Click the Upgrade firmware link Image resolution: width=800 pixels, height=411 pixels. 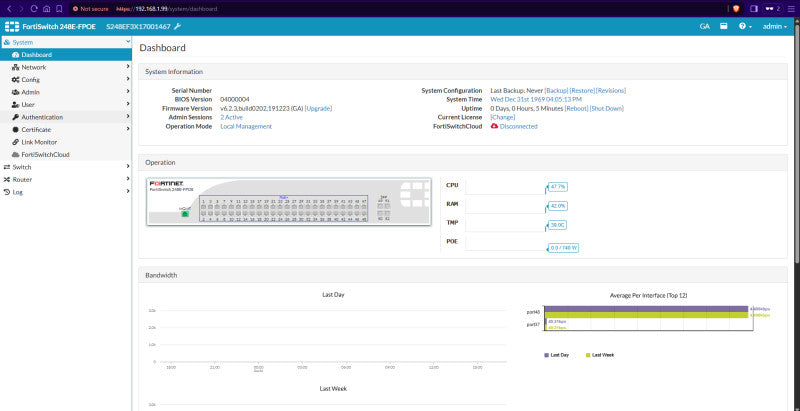coord(318,108)
